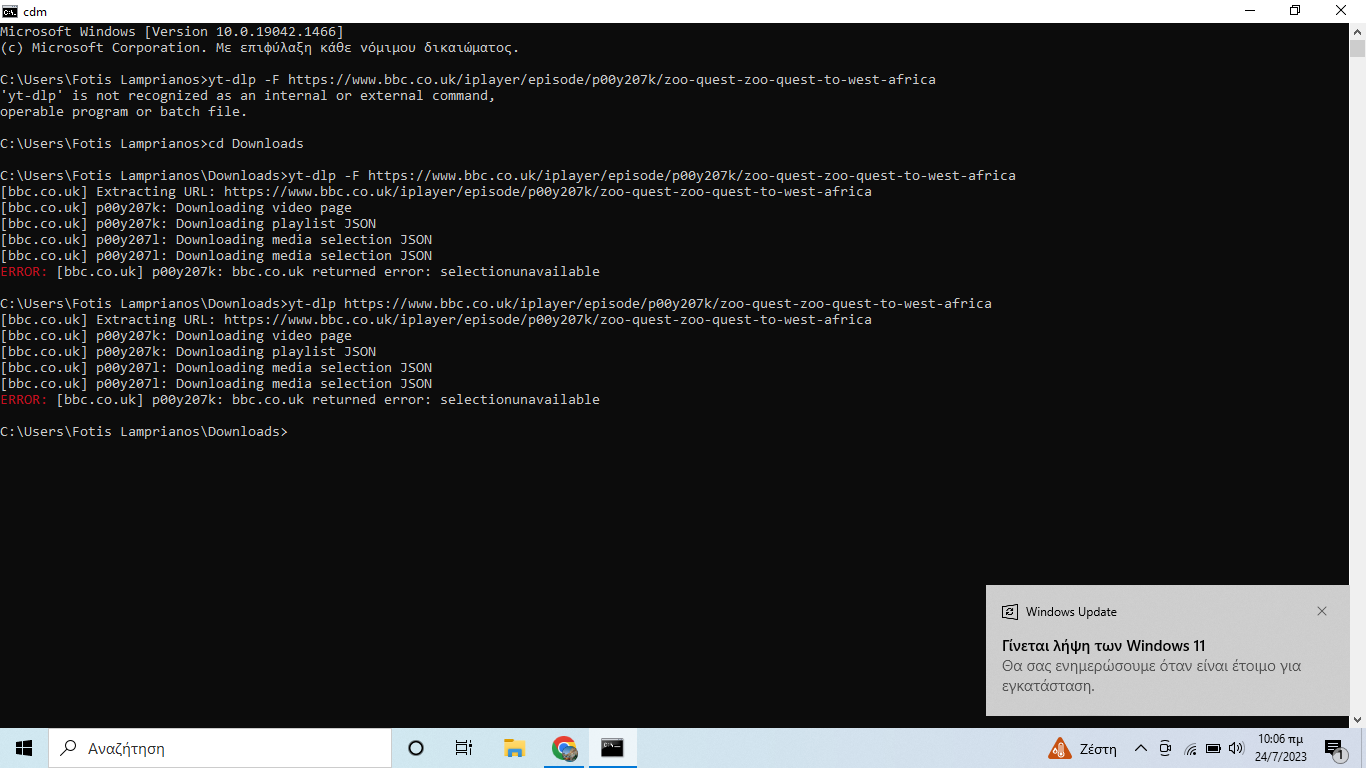Click the copyright '(c) Microsoft Corporation' line
1366x768 pixels.
click(260, 48)
